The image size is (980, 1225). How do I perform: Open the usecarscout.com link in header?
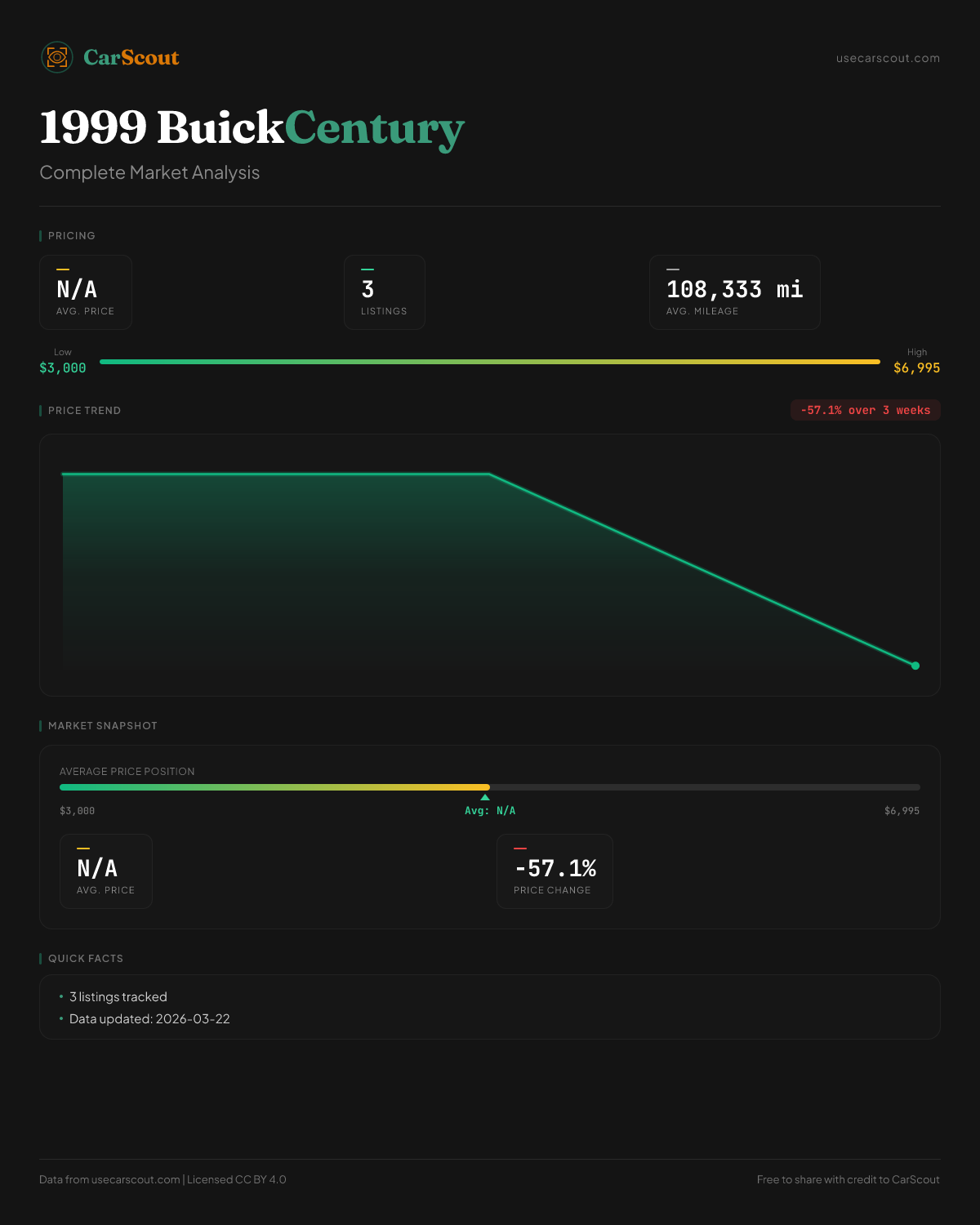[888, 58]
